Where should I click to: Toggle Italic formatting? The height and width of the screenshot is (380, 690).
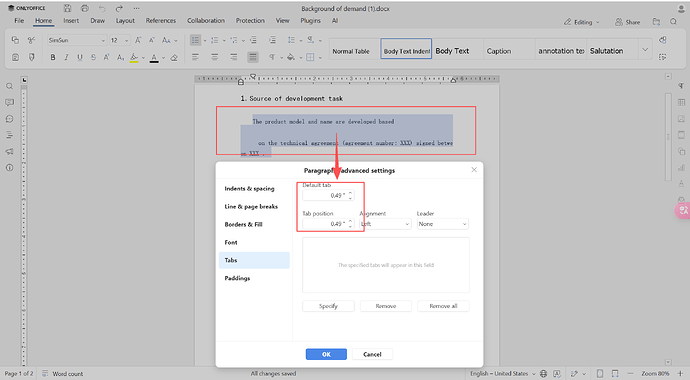coord(66,57)
